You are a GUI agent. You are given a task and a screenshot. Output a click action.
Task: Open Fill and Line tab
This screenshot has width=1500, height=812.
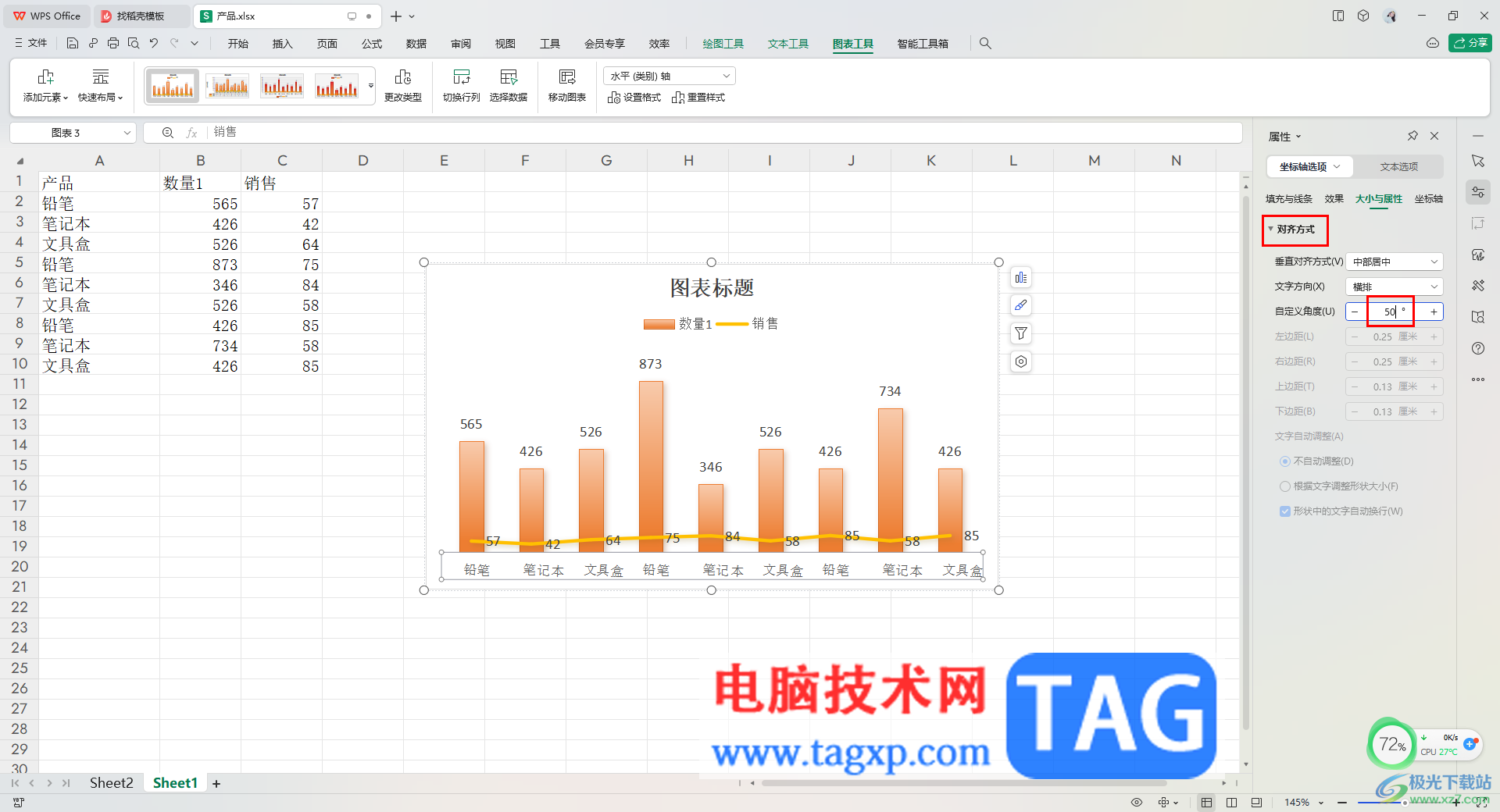[x=1289, y=199]
